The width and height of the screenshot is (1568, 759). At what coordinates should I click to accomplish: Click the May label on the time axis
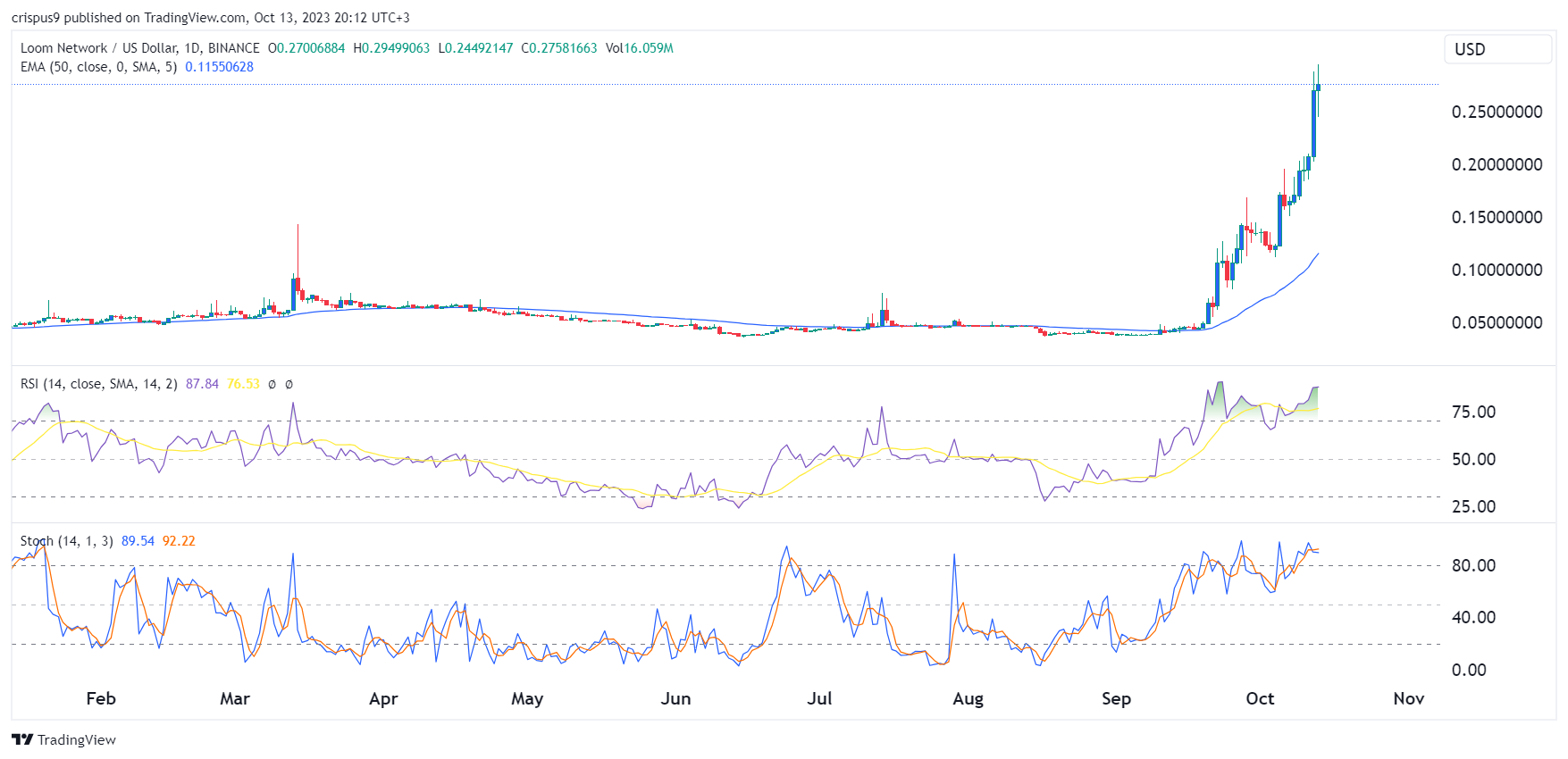[527, 698]
